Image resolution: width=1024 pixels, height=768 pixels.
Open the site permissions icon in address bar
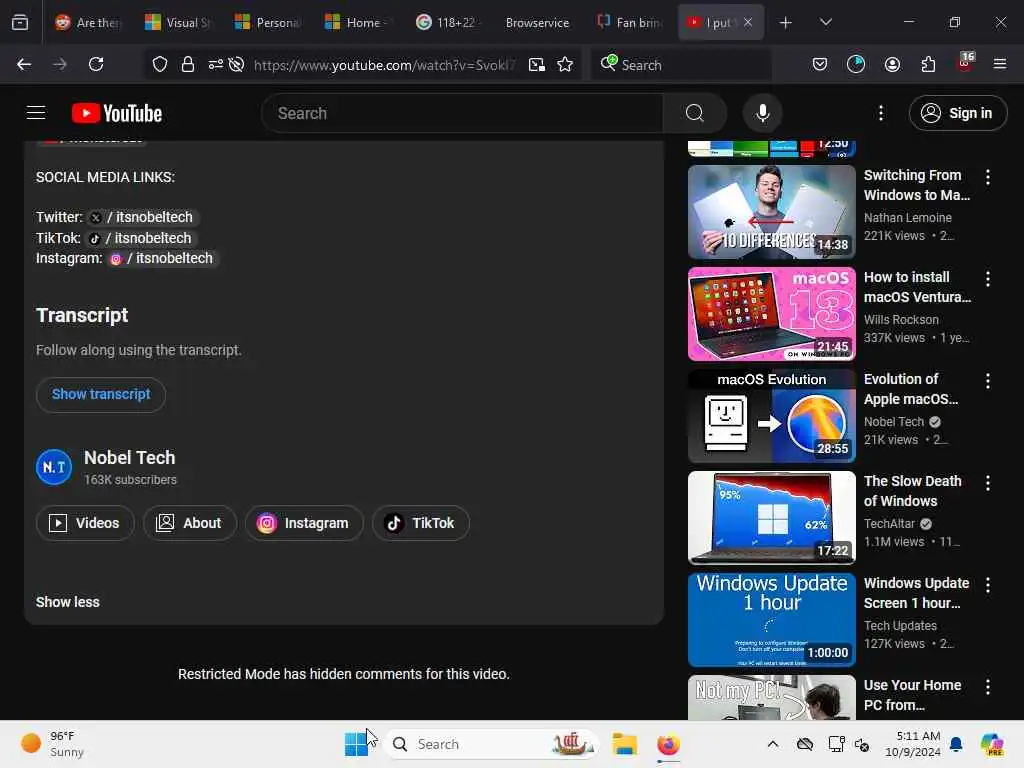(x=216, y=64)
